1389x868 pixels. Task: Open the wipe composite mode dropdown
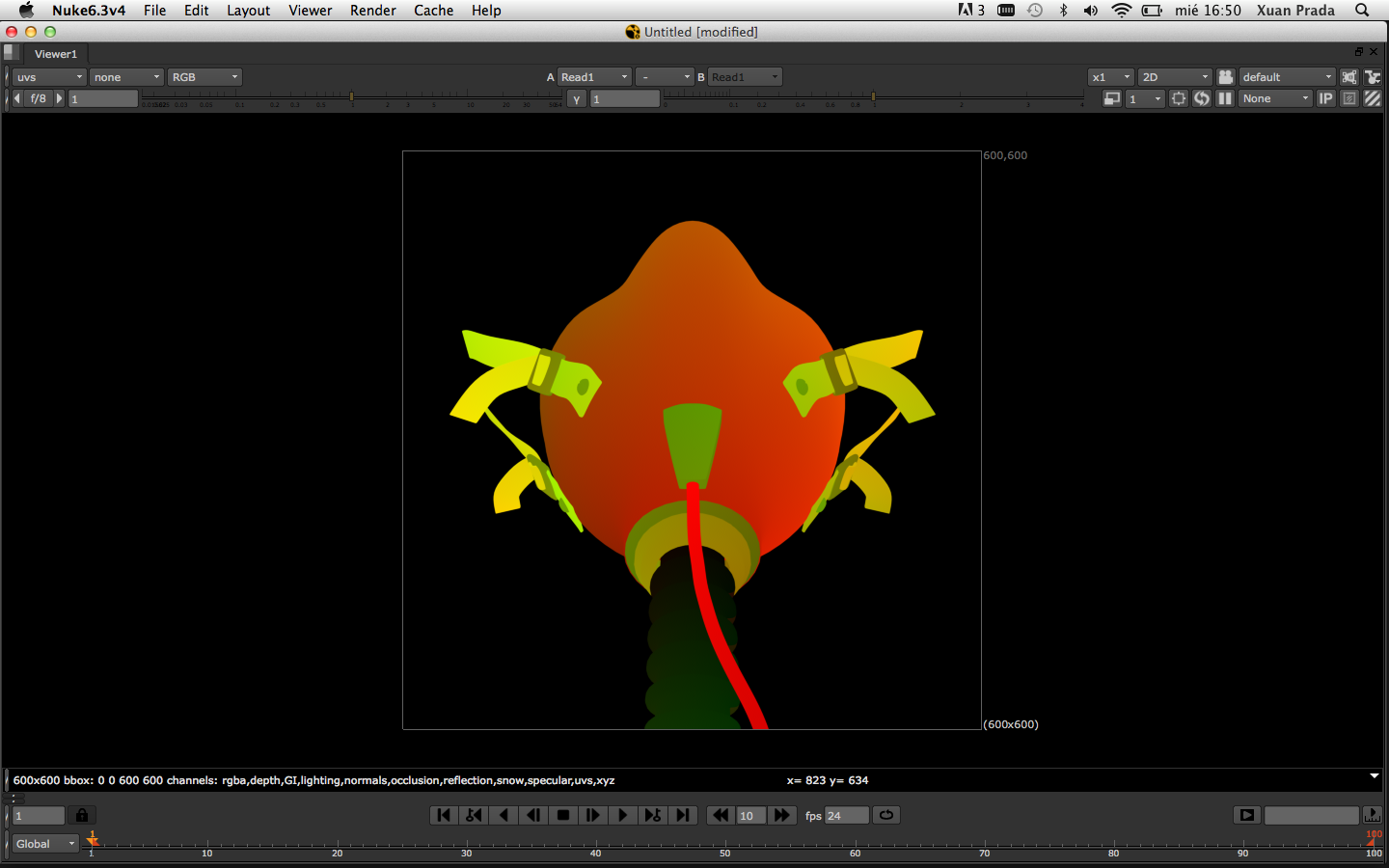pyautogui.click(x=665, y=77)
